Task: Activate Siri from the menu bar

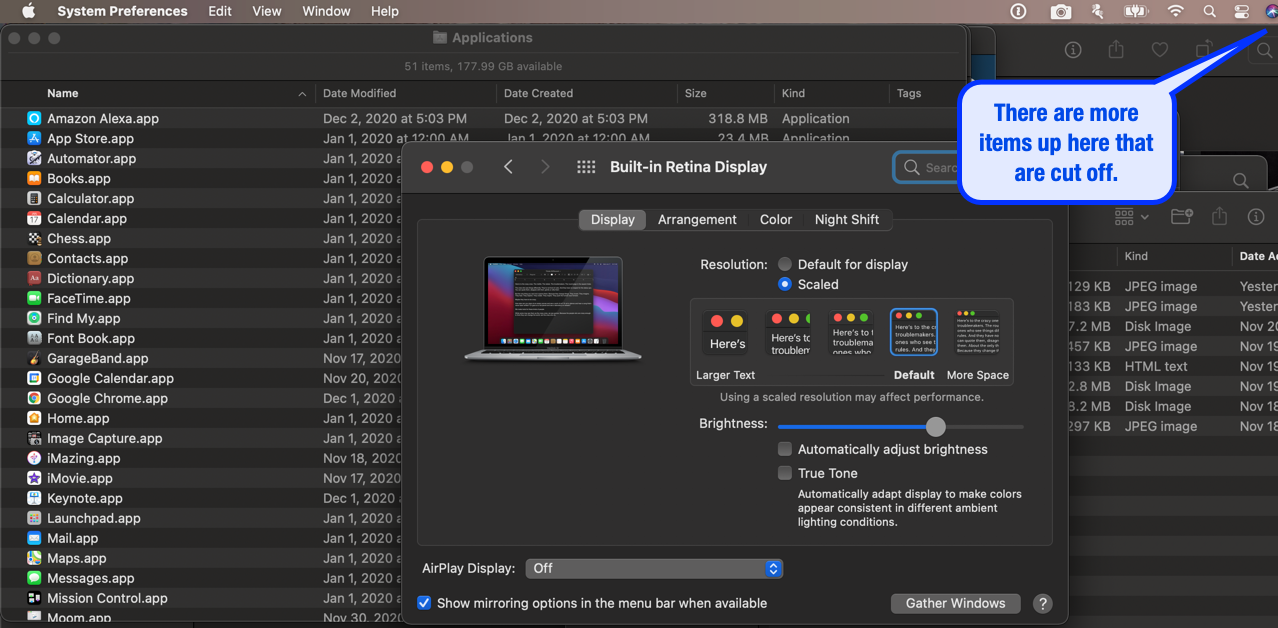Action: pos(1271,12)
